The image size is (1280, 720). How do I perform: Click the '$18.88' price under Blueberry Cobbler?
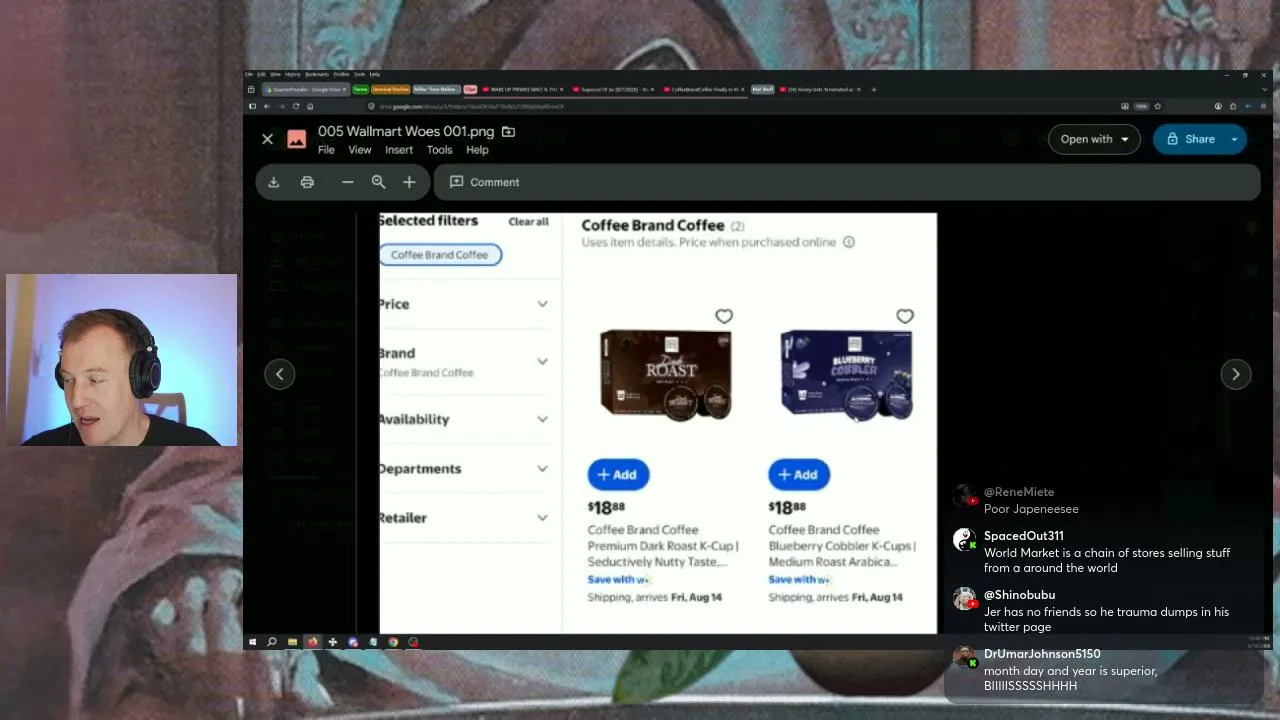point(787,507)
